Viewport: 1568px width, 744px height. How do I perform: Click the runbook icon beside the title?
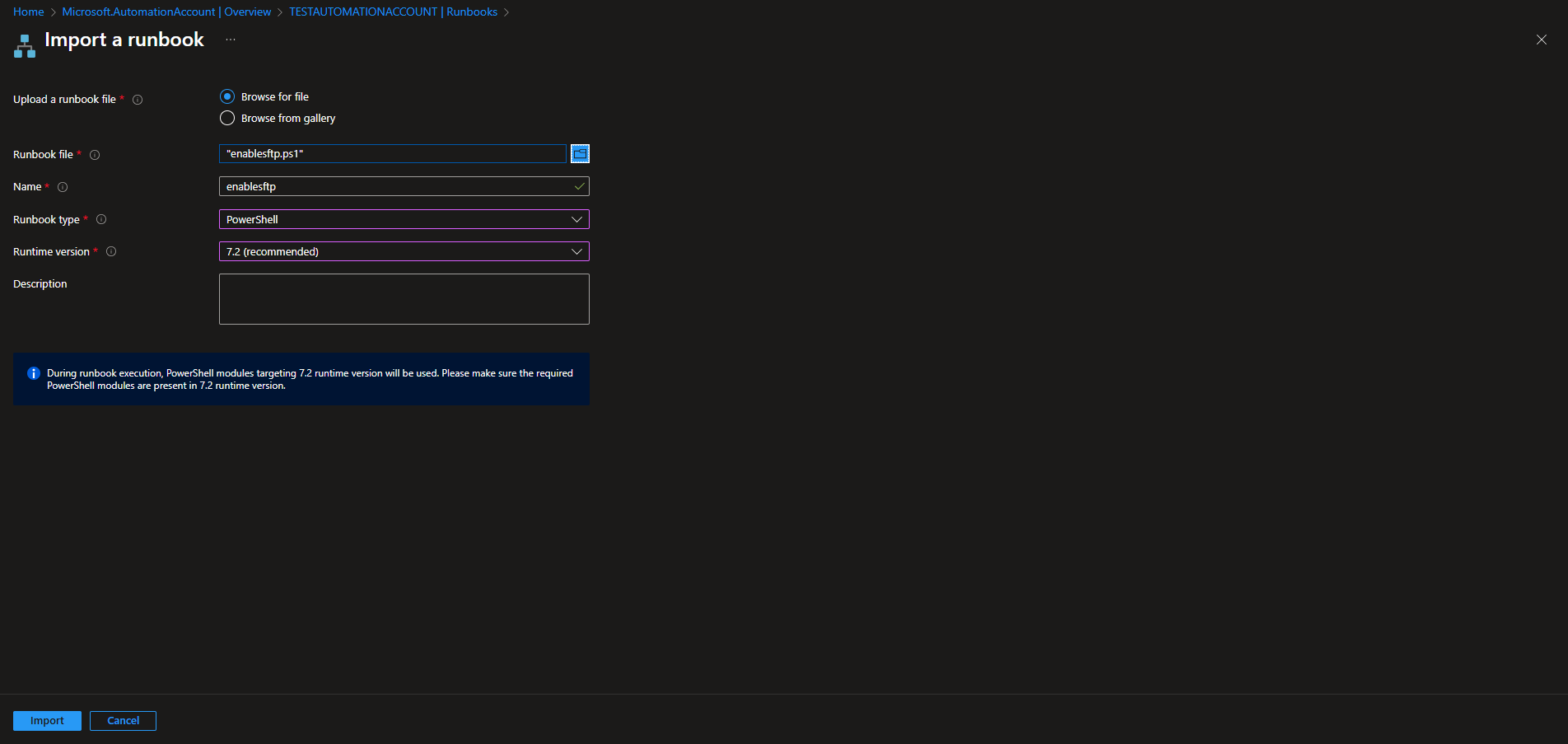pos(25,45)
